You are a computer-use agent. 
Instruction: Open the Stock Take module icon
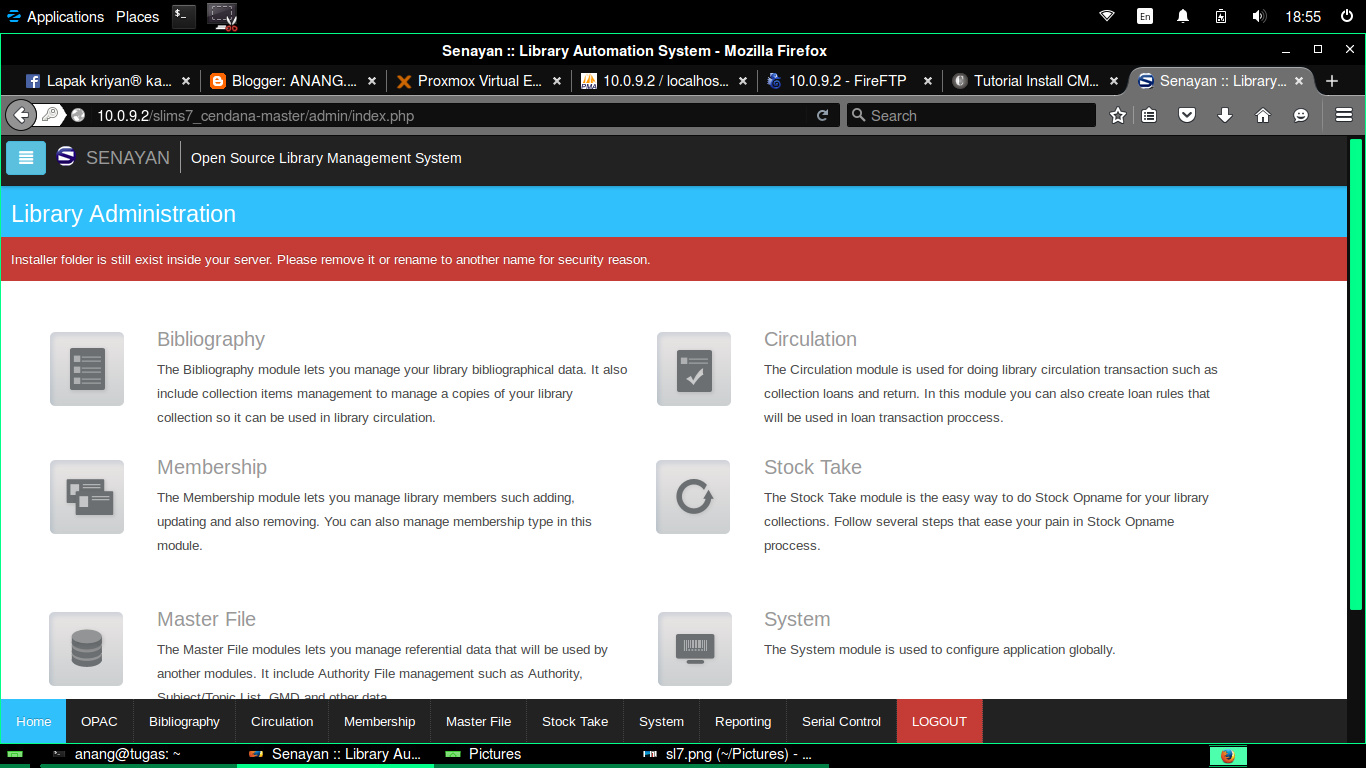(x=693, y=497)
